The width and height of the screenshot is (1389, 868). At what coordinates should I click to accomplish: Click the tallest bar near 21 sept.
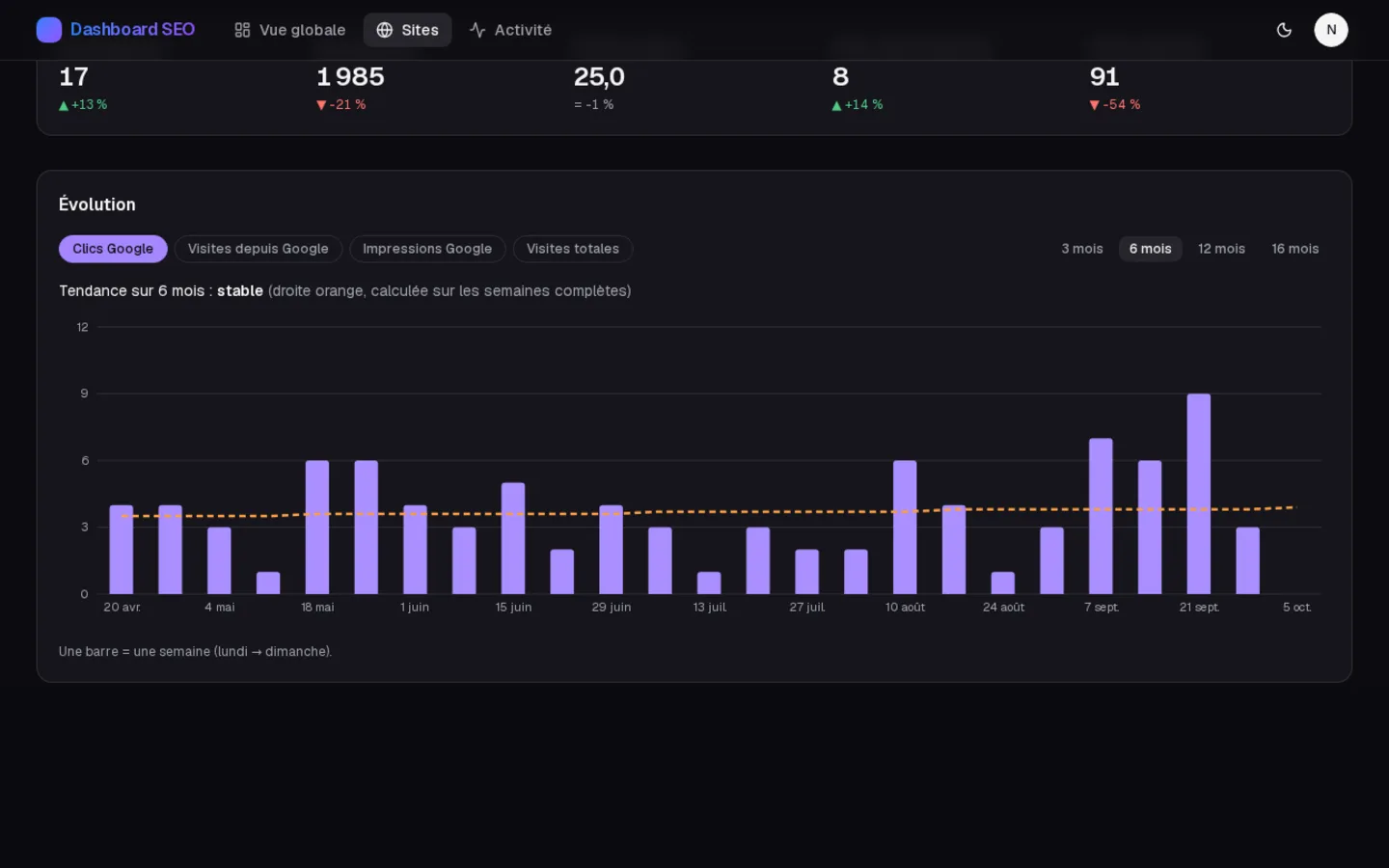[1199, 494]
